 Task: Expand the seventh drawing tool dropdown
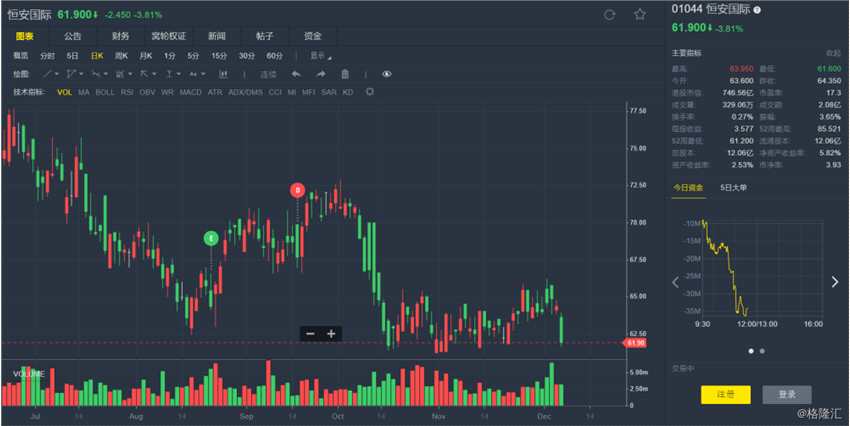(203, 74)
